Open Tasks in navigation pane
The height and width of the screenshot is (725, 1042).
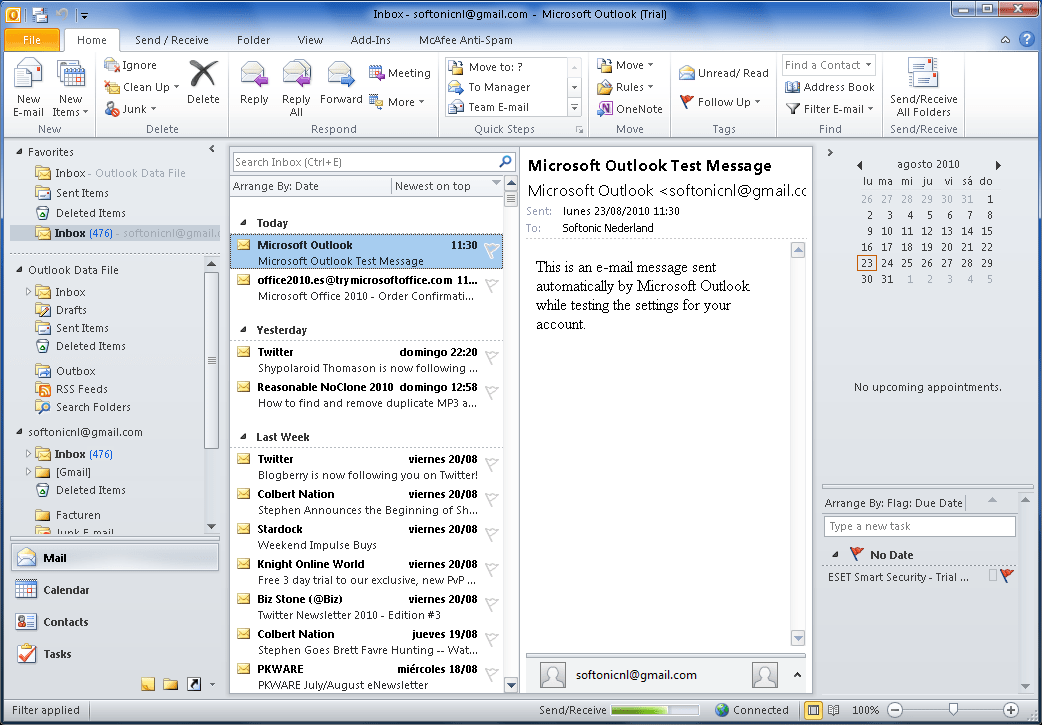coord(114,654)
